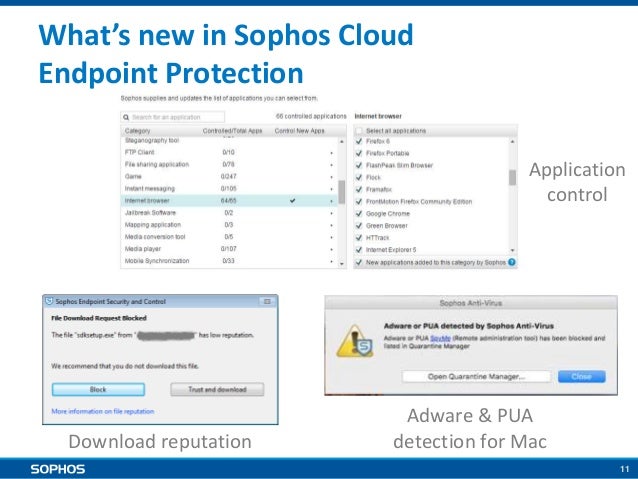Sort by the Category column header
Screen dimensions: 638x479
coord(138,131)
